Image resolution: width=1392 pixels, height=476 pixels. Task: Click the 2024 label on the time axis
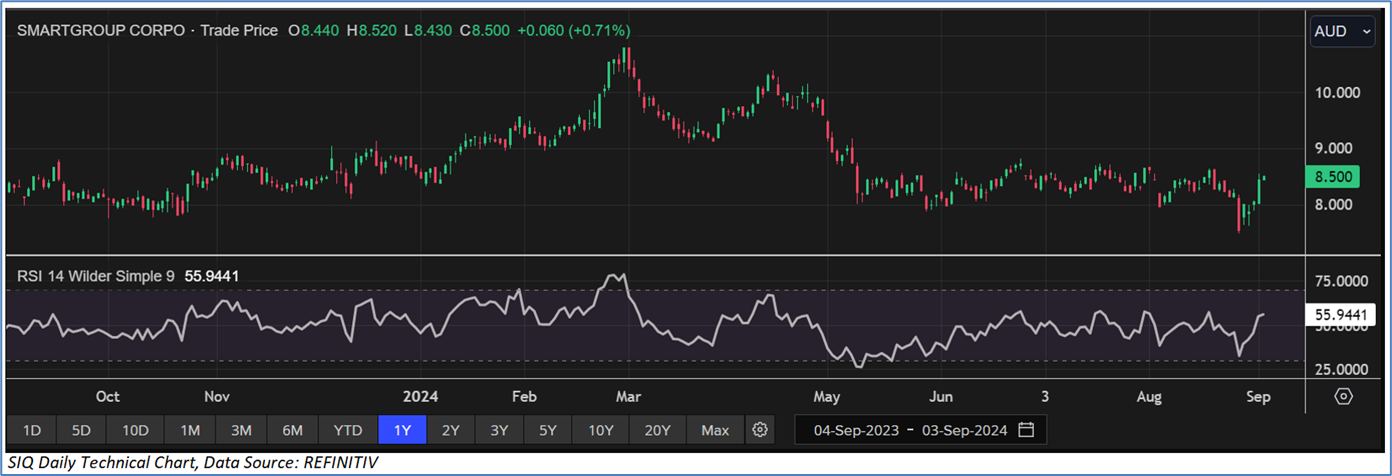[421, 396]
